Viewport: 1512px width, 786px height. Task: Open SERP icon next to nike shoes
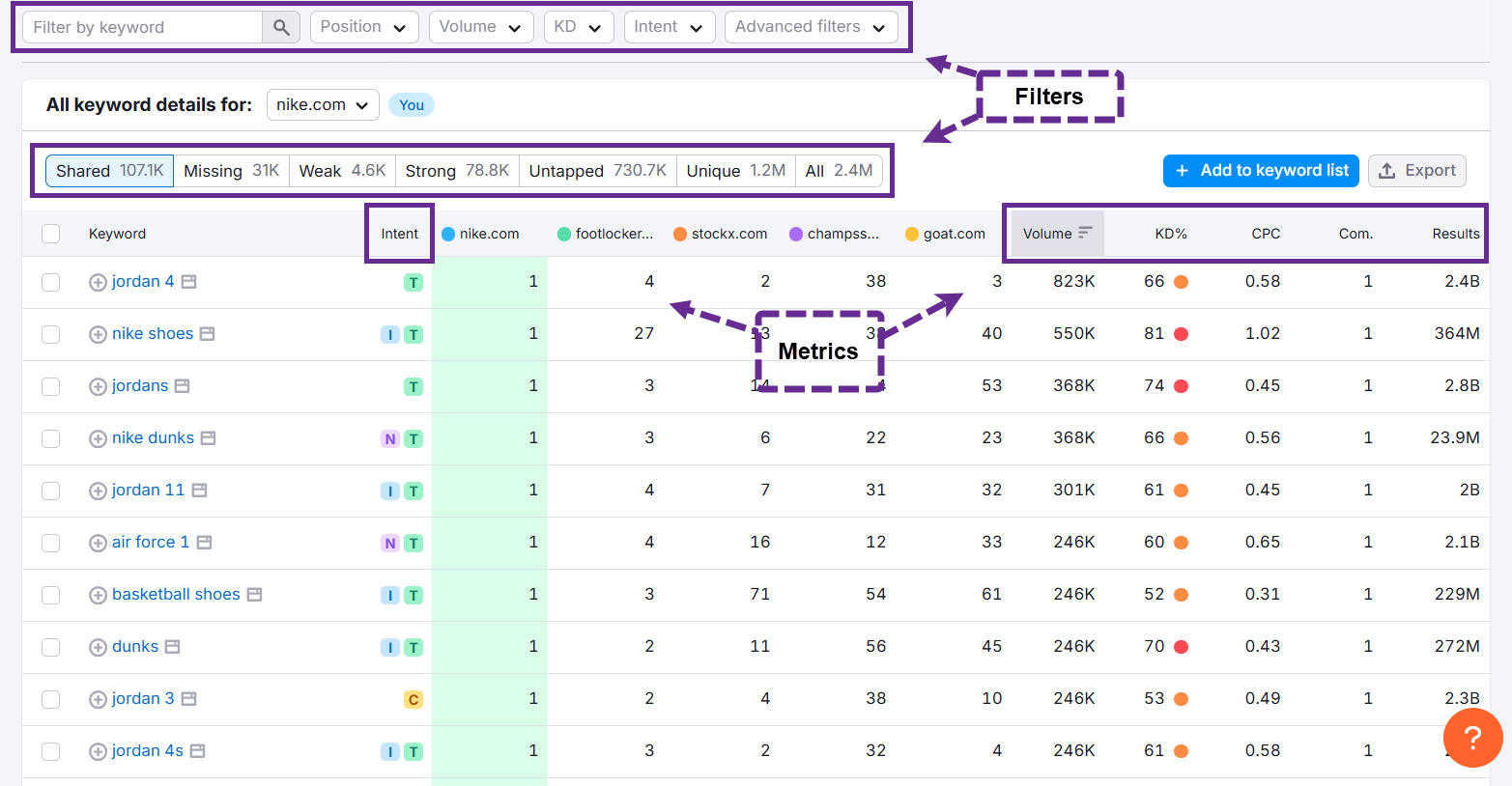[x=207, y=334]
